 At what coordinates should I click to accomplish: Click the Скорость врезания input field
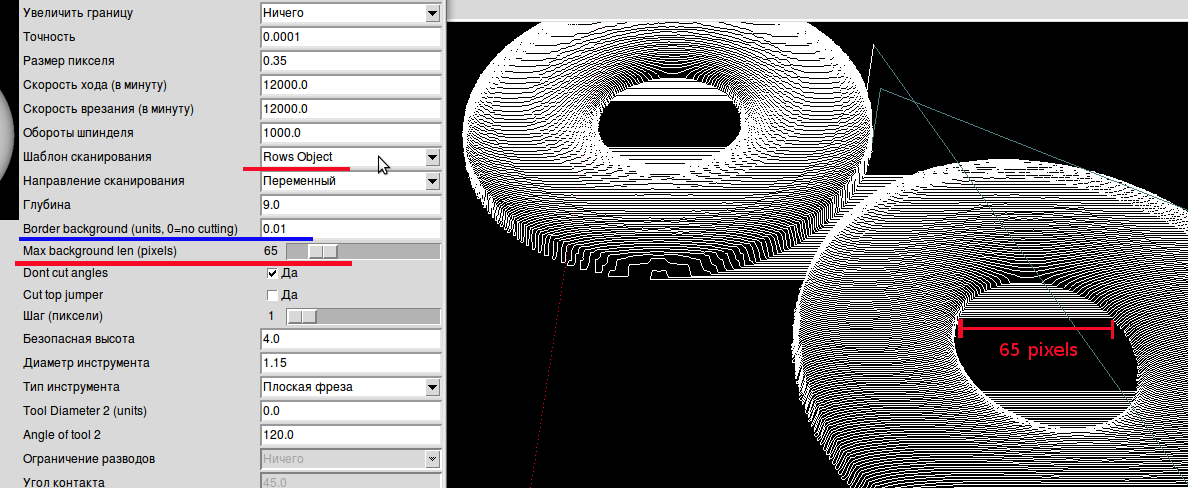pos(350,109)
